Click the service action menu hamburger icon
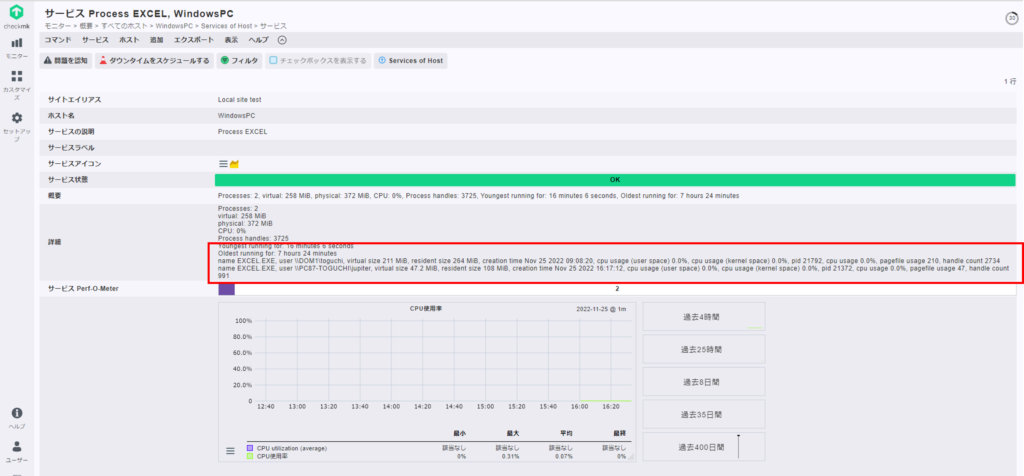Viewport: 1024px width, 476px height. pos(223,163)
